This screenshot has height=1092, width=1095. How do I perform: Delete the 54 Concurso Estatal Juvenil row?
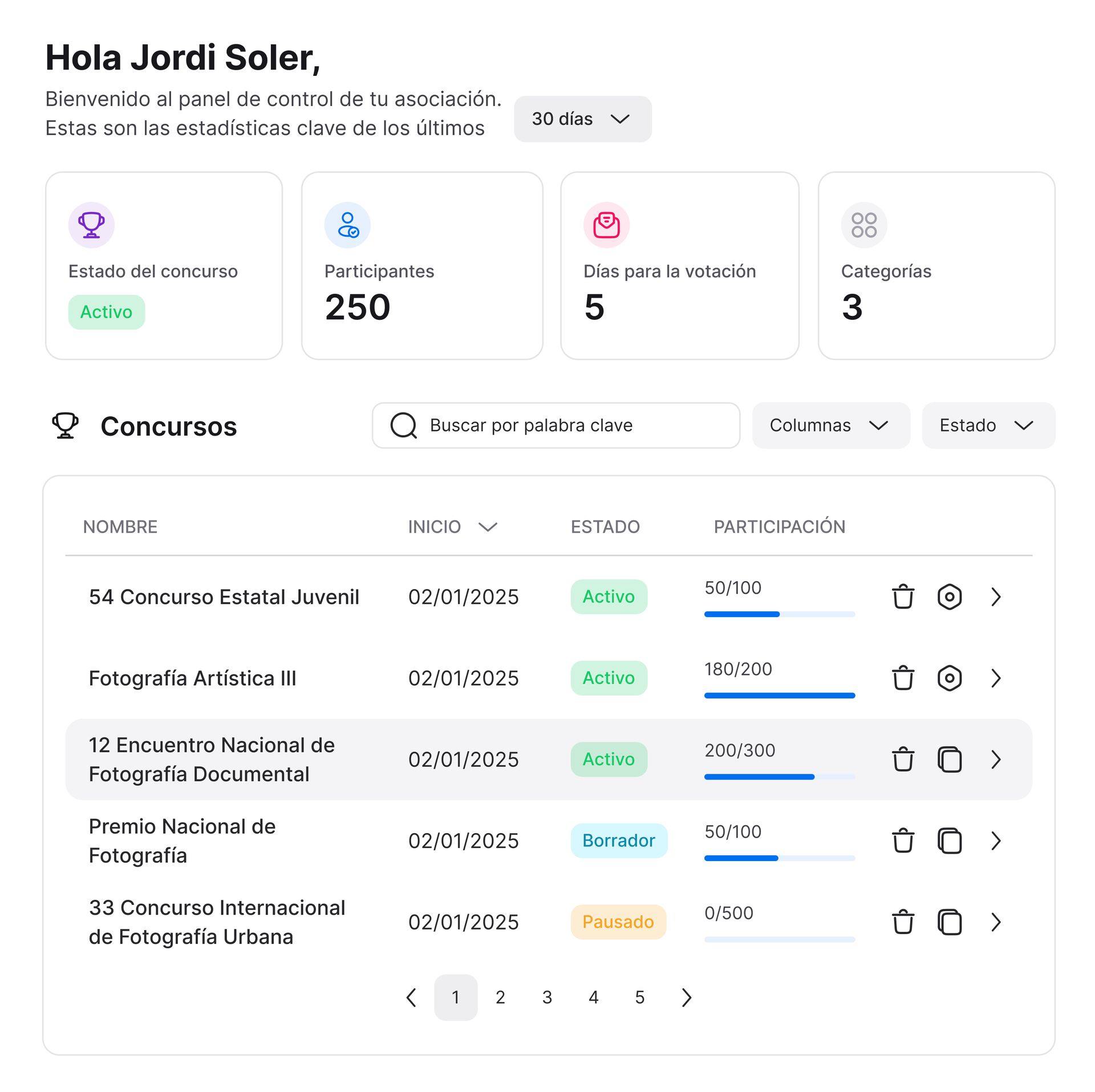click(x=902, y=596)
